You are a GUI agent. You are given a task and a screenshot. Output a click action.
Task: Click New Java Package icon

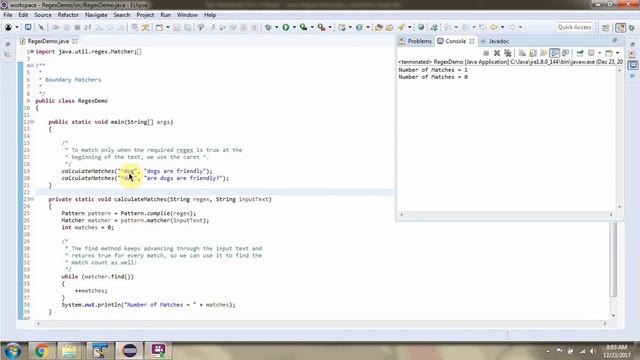[x=342, y=27]
